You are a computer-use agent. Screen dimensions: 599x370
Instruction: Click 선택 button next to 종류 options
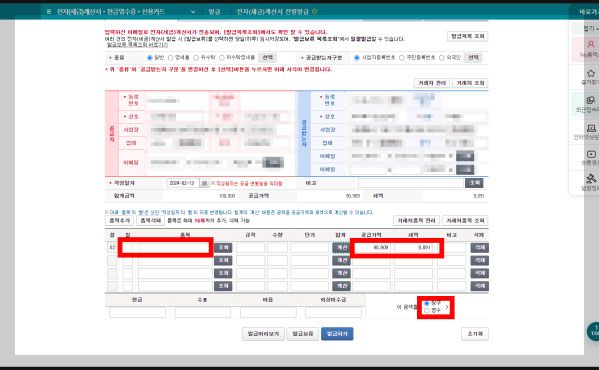(267, 58)
